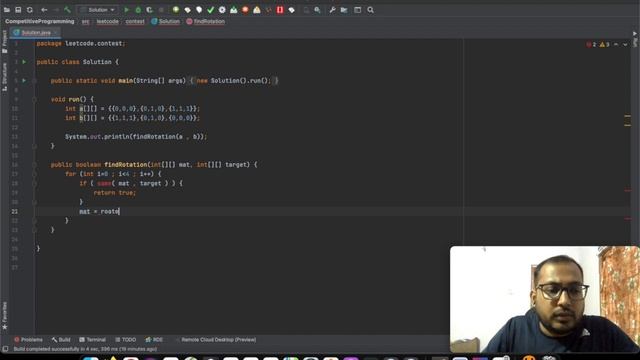Image resolution: width=640 pixels, height=360 pixels.
Task: Click the yellow warnings count indicator
Action: [604, 44]
